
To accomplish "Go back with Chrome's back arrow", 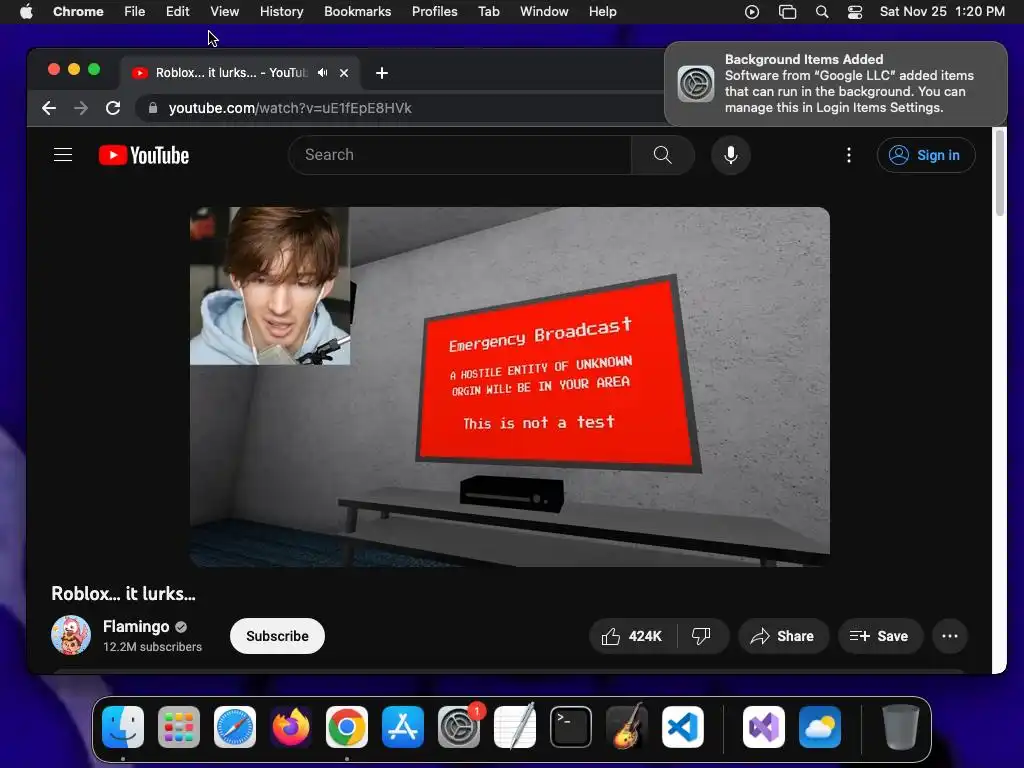I will [x=49, y=108].
